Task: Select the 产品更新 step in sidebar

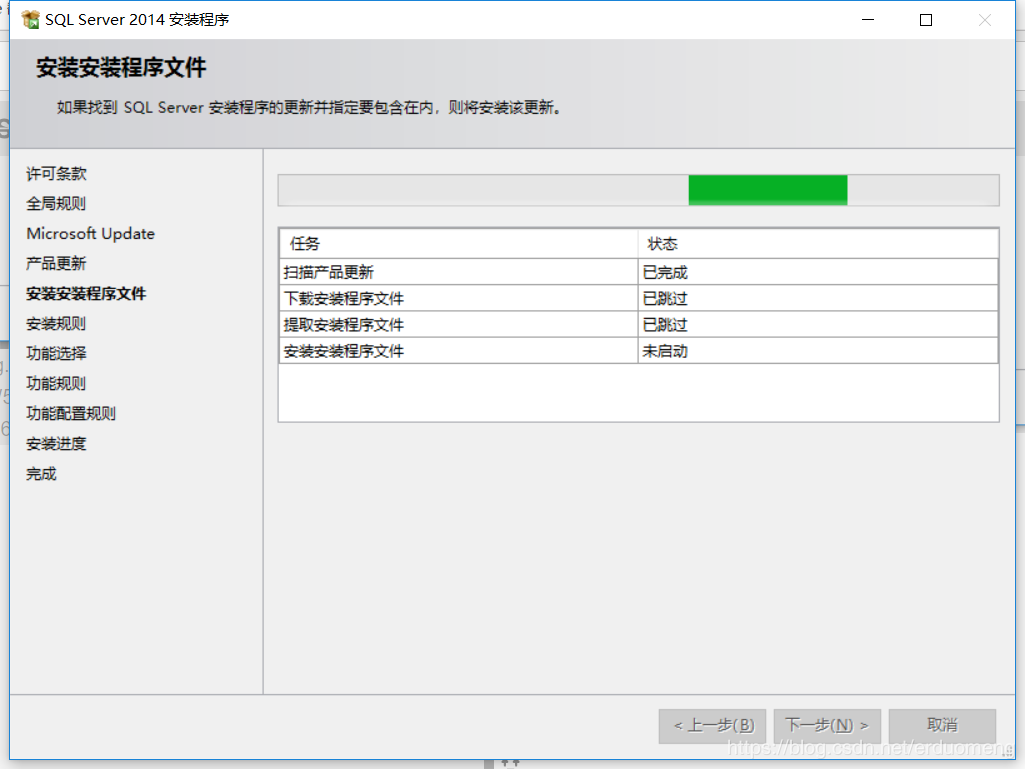Action: click(56, 264)
